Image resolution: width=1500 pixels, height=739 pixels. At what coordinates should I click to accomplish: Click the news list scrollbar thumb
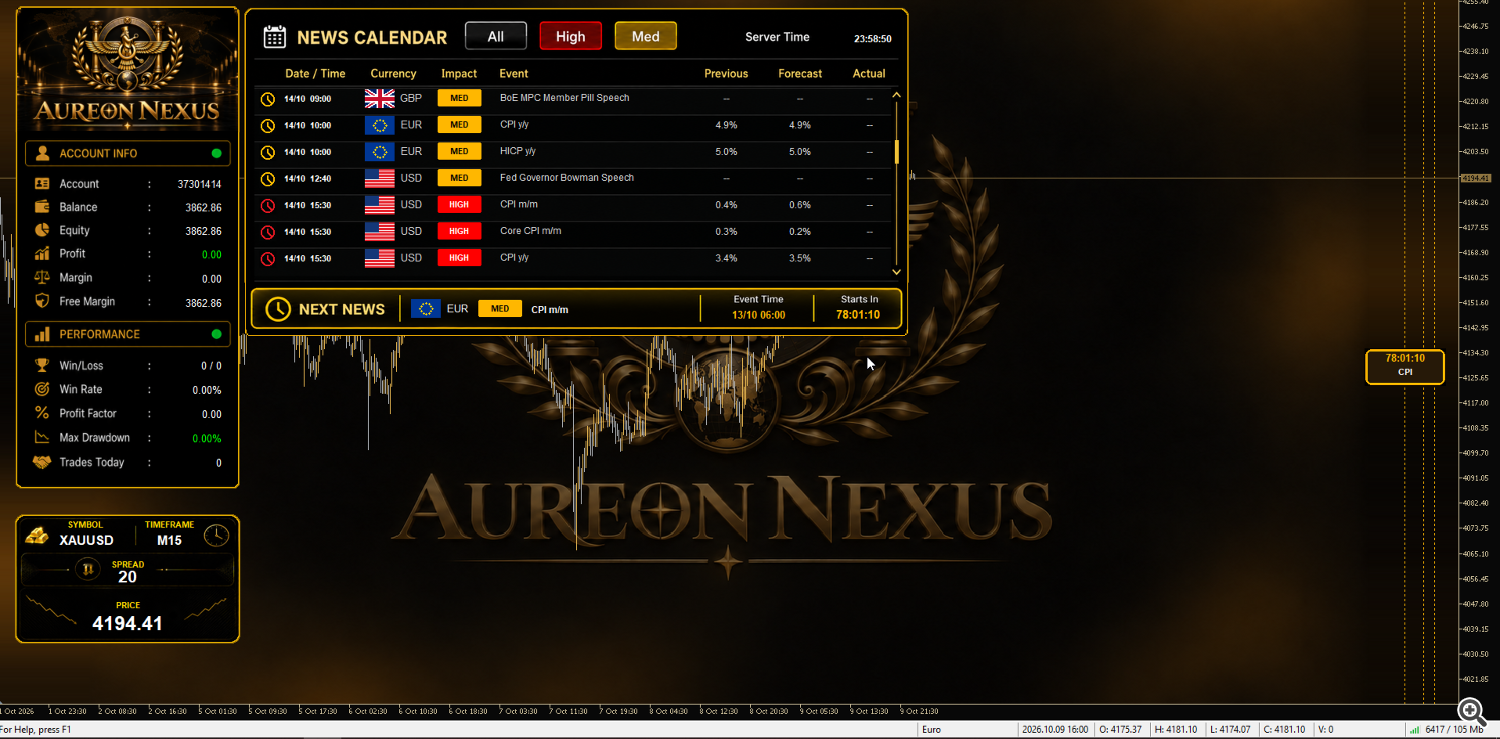coord(897,151)
